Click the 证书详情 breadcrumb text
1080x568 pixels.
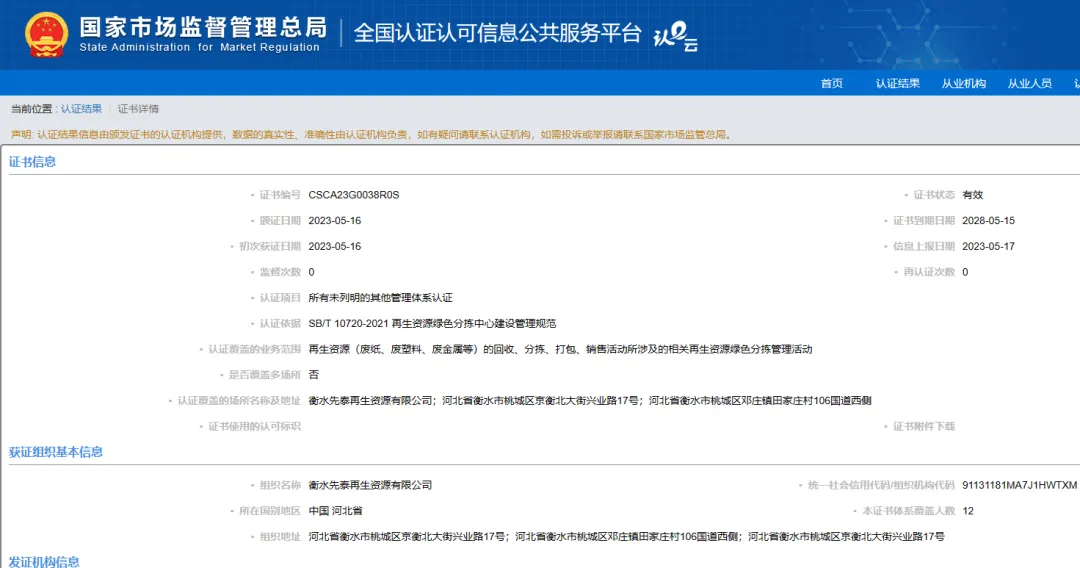pyautogui.click(x=138, y=109)
